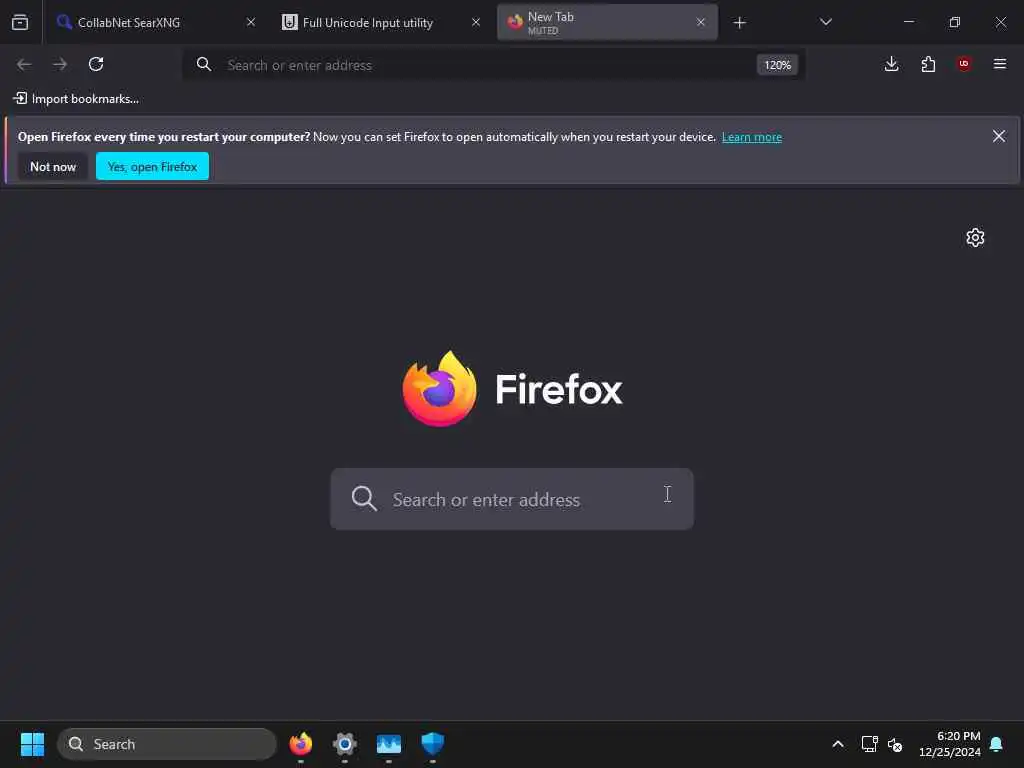This screenshot has height=768, width=1024.
Task: Select the New Tab tab
Action: [x=607, y=22]
